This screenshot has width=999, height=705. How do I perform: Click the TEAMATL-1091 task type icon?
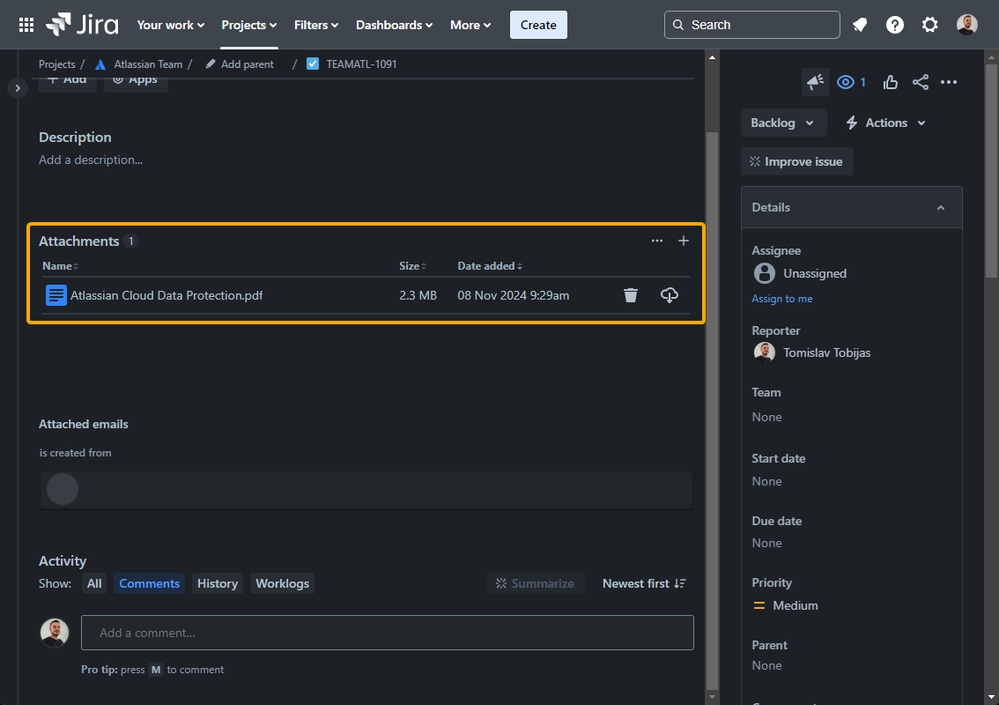point(312,64)
